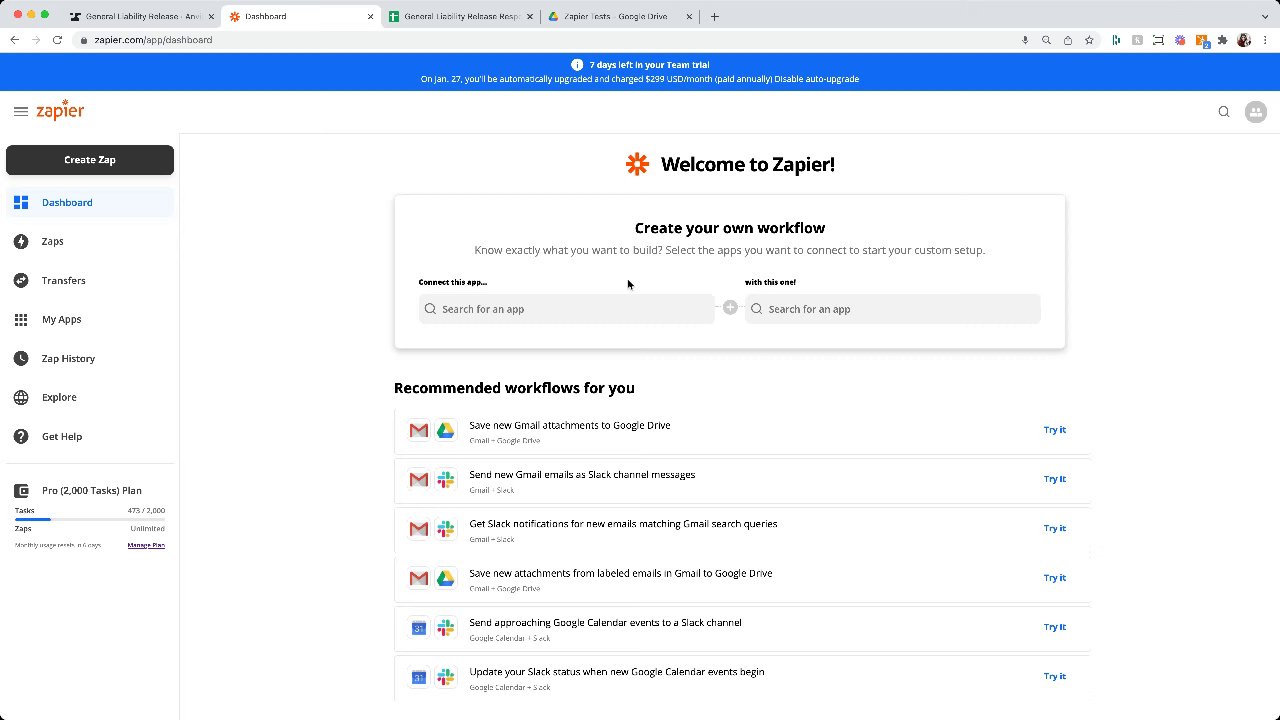Click the 'Disable auto-upgrade' link in banner
The width and height of the screenshot is (1280, 720).
click(x=817, y=79)
